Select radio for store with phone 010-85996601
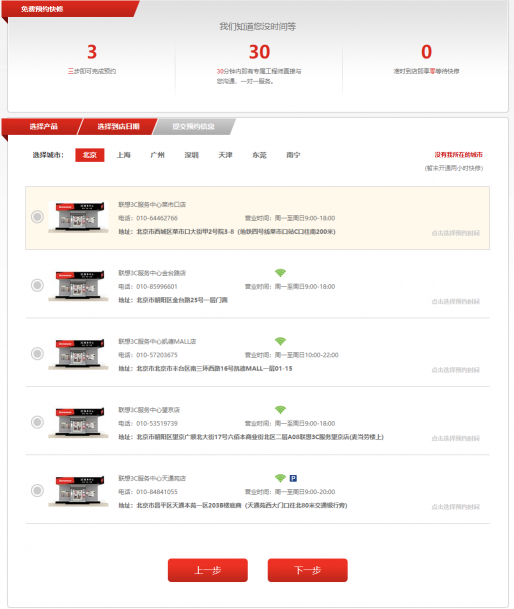This screenshot has width=514, height=609. click(37, 285)
